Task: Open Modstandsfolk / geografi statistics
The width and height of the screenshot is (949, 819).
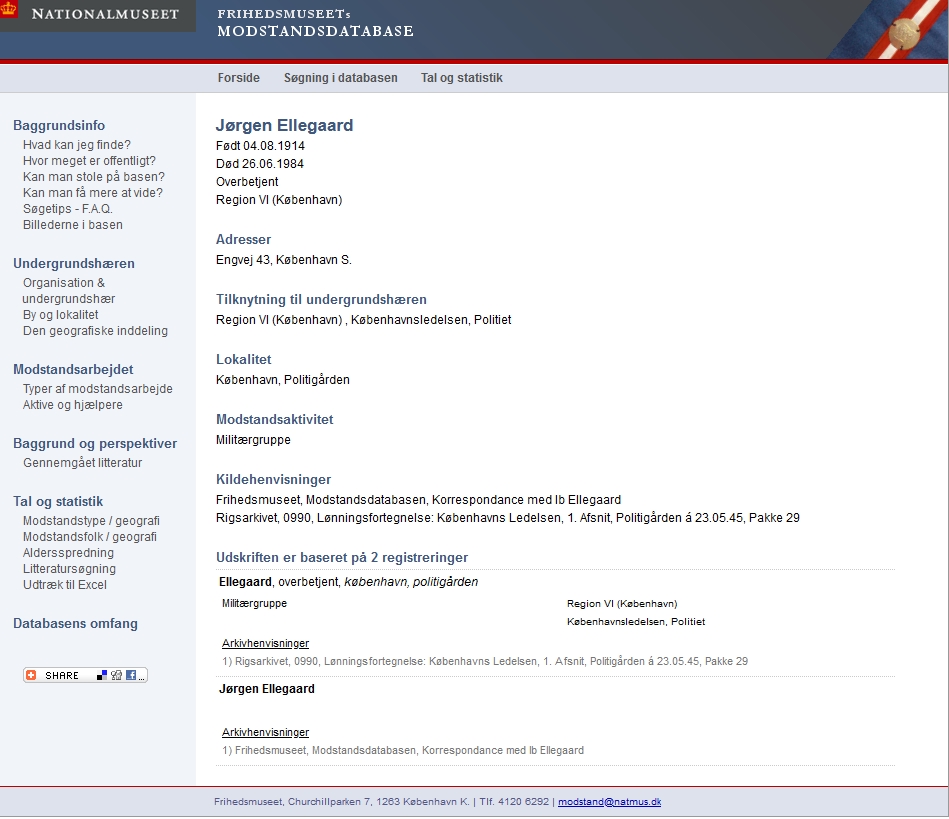Action: tap(90, 536)
